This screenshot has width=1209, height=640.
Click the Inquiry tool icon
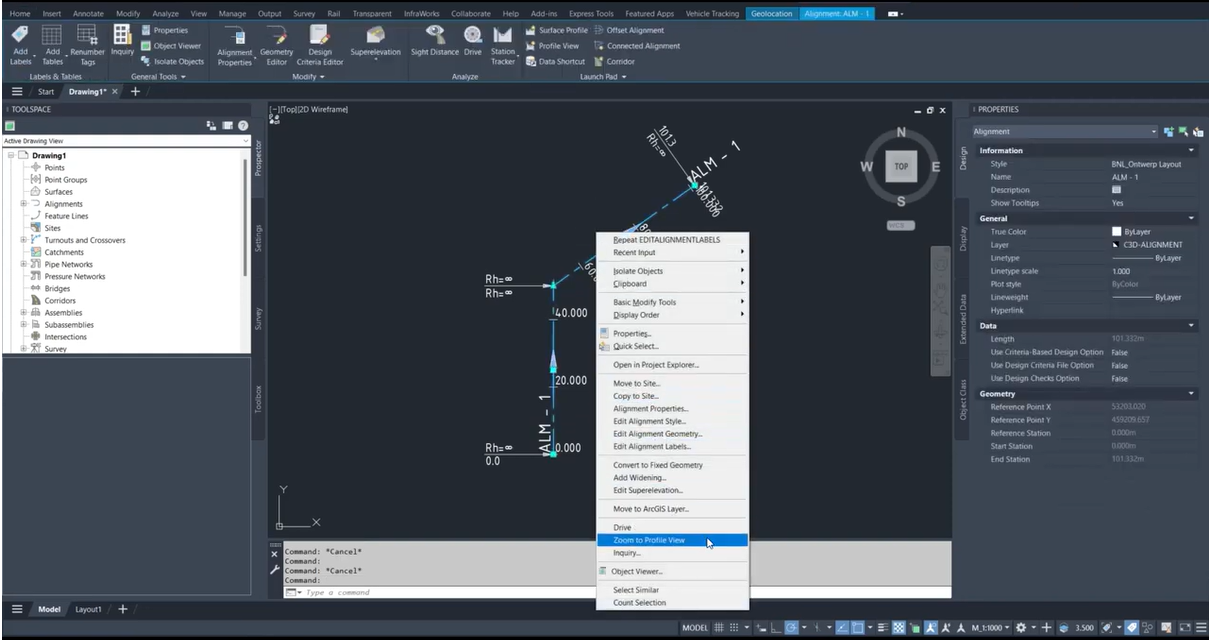coord(122,36)
